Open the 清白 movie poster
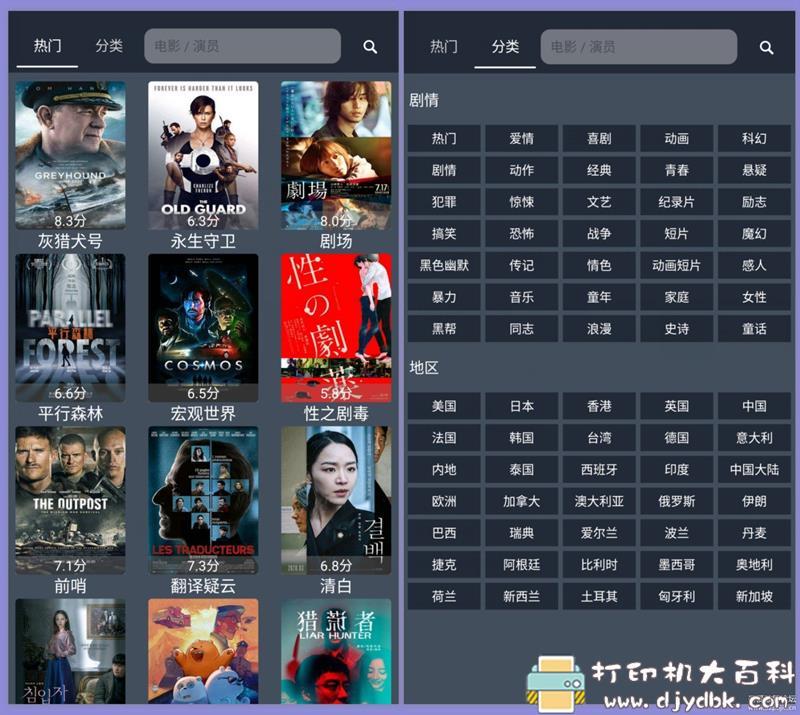This screenshot has width=800, height=715. pos(336,500)
